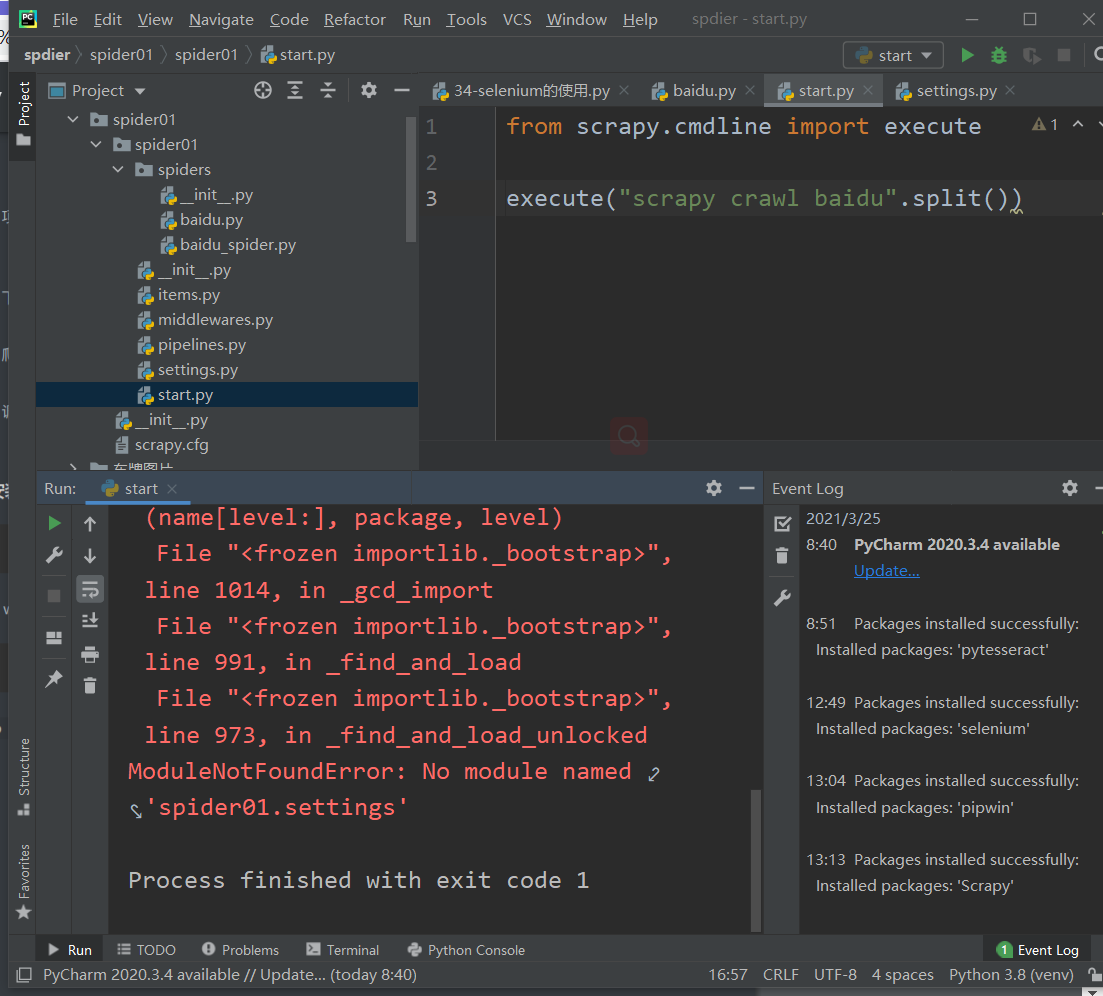Screen dimensions: 1103x996
Task: Open the Project panel gear options
Action: (x=369, y=90)
